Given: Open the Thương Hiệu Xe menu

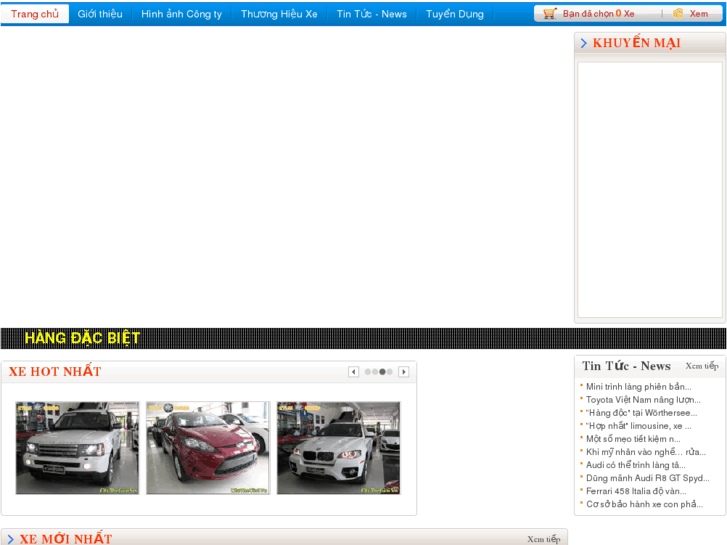Looking at the screenshot, I should [279, 14].
